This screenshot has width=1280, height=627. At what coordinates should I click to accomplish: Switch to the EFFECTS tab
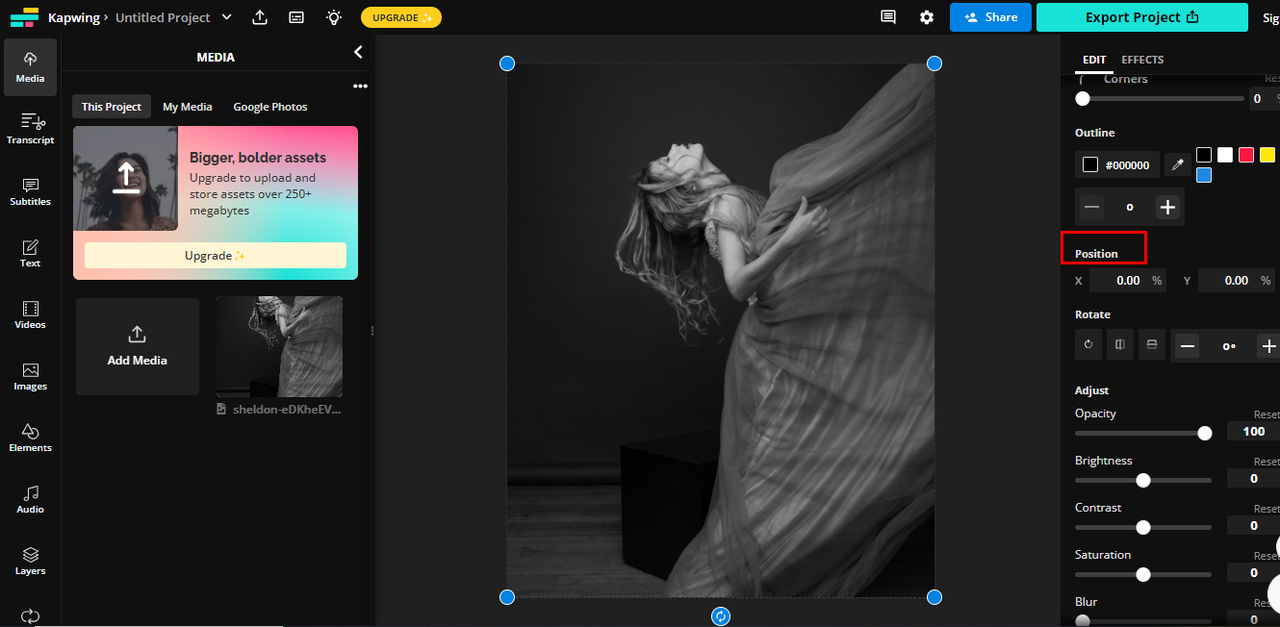click(x=1142, y=60)
